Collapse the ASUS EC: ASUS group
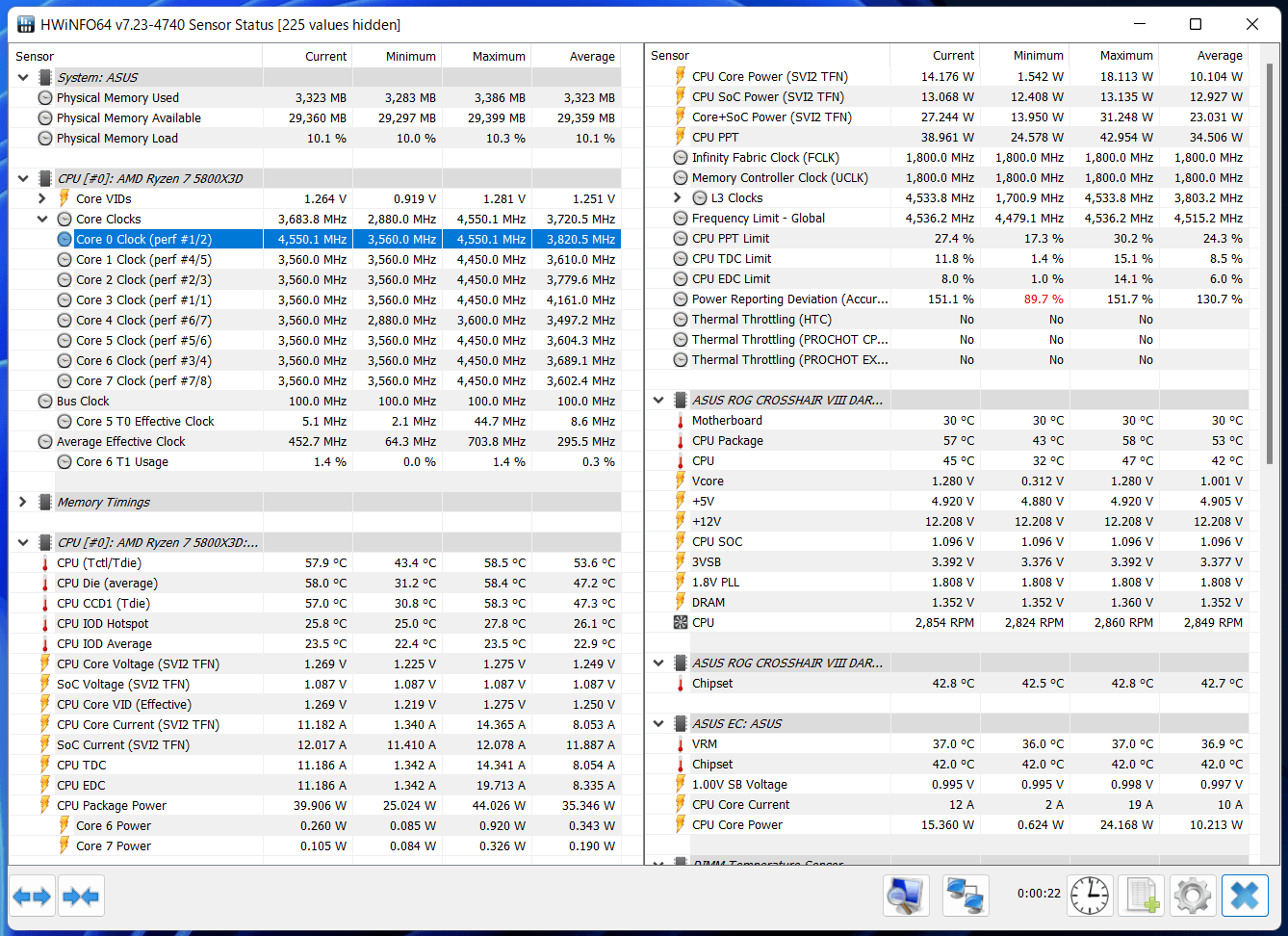Image resolution: width=1288 pixels, height=936 pixels. (658, 723)
